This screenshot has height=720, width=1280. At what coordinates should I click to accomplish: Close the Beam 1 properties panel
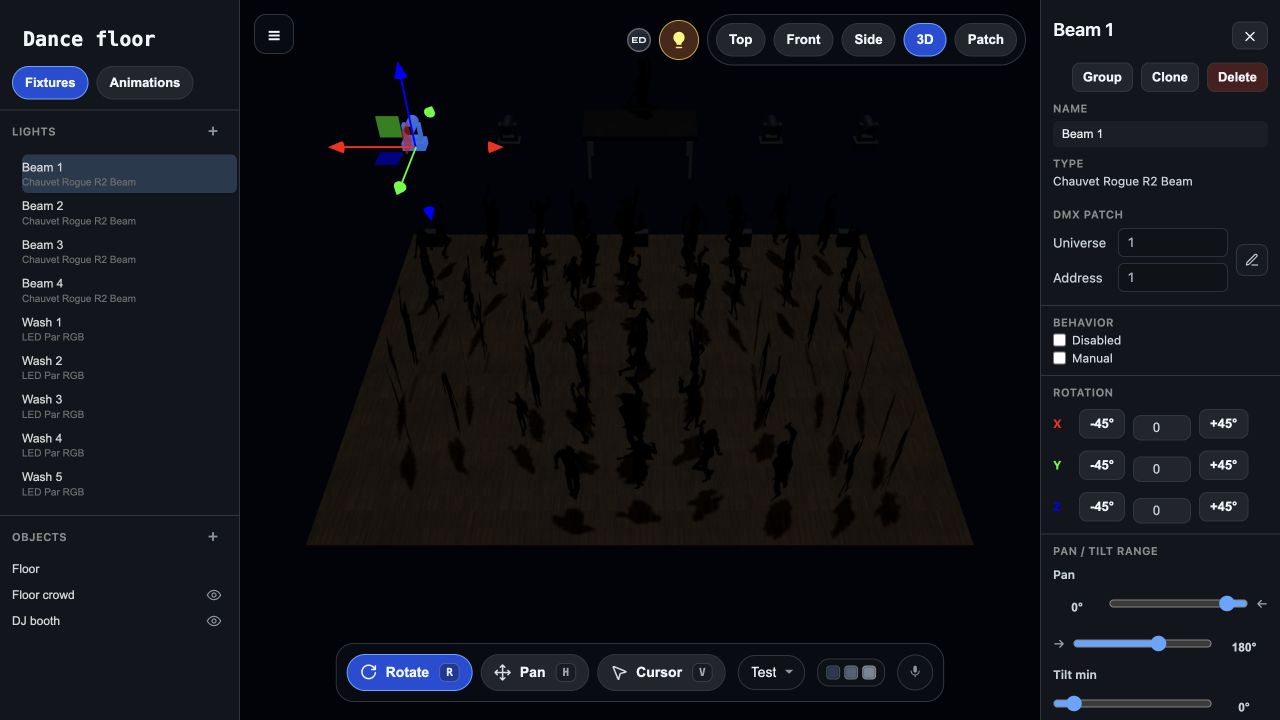pos(1250,36)
